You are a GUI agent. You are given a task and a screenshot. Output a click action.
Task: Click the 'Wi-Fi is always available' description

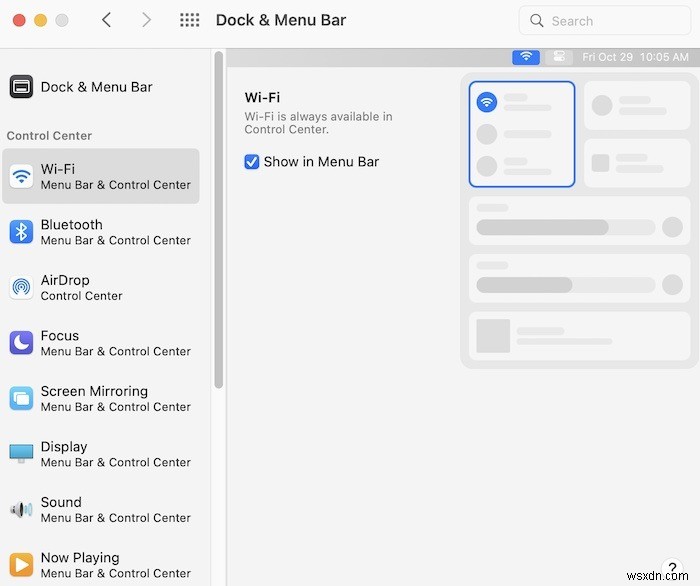pos(318,123)
